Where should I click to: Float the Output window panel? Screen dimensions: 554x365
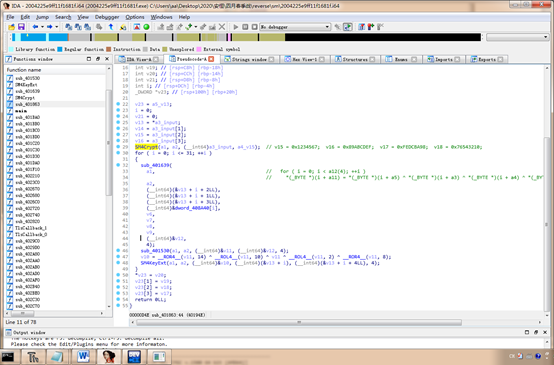(x=536, y=332)
